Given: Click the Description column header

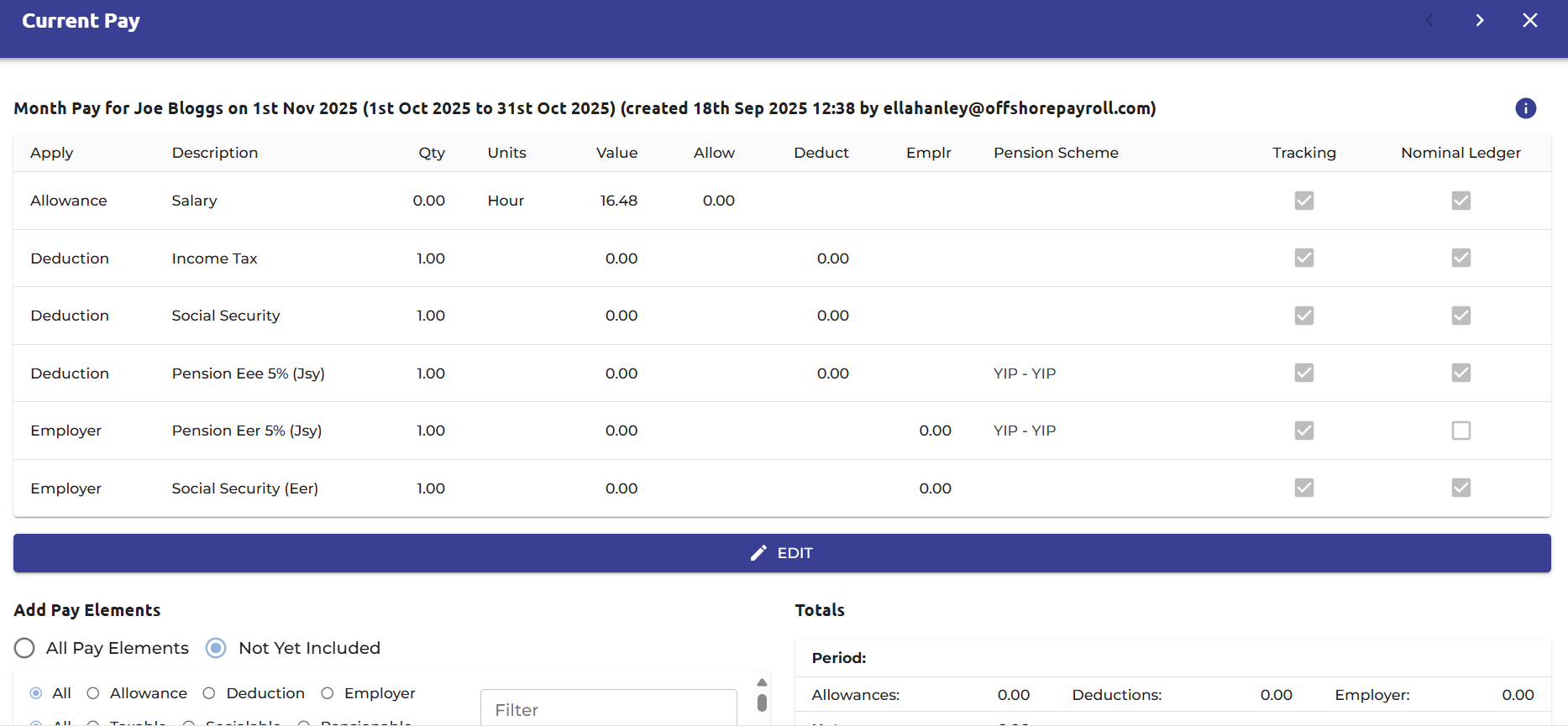Looking at the screenshot, I should point(215,153).
